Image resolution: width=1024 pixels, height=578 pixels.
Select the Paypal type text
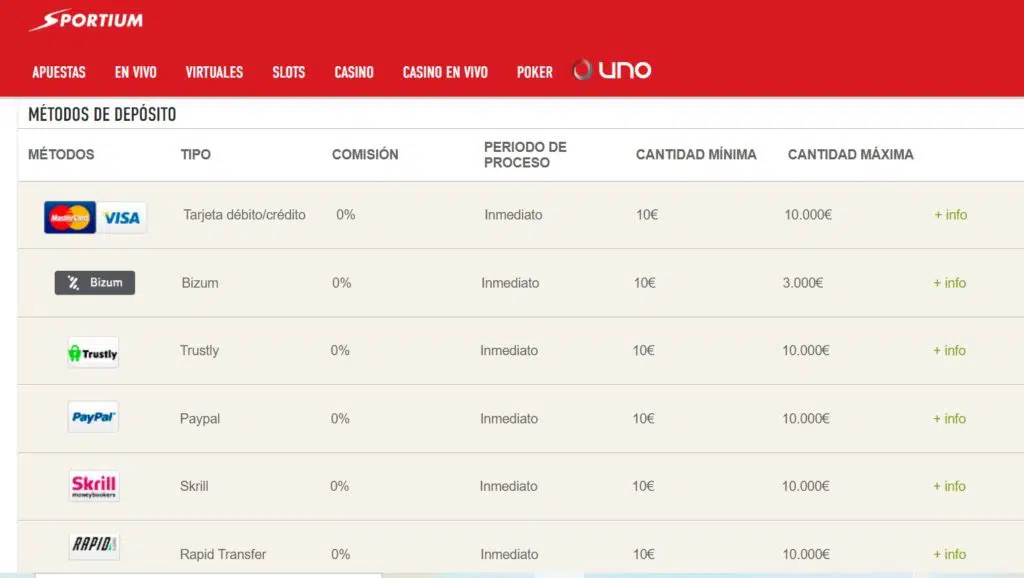point(200,419)
